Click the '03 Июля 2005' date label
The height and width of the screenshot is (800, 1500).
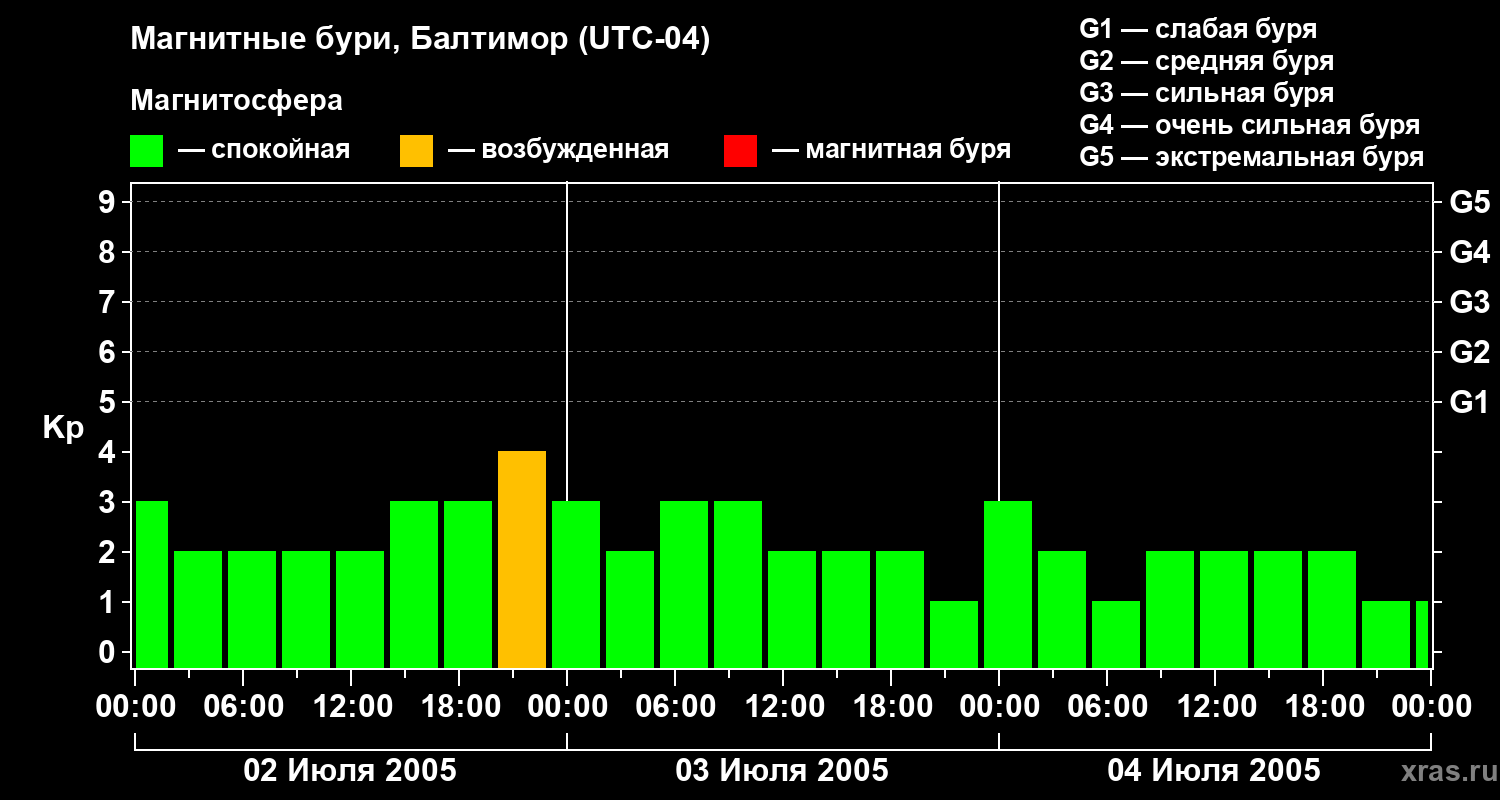pos(782,771)
